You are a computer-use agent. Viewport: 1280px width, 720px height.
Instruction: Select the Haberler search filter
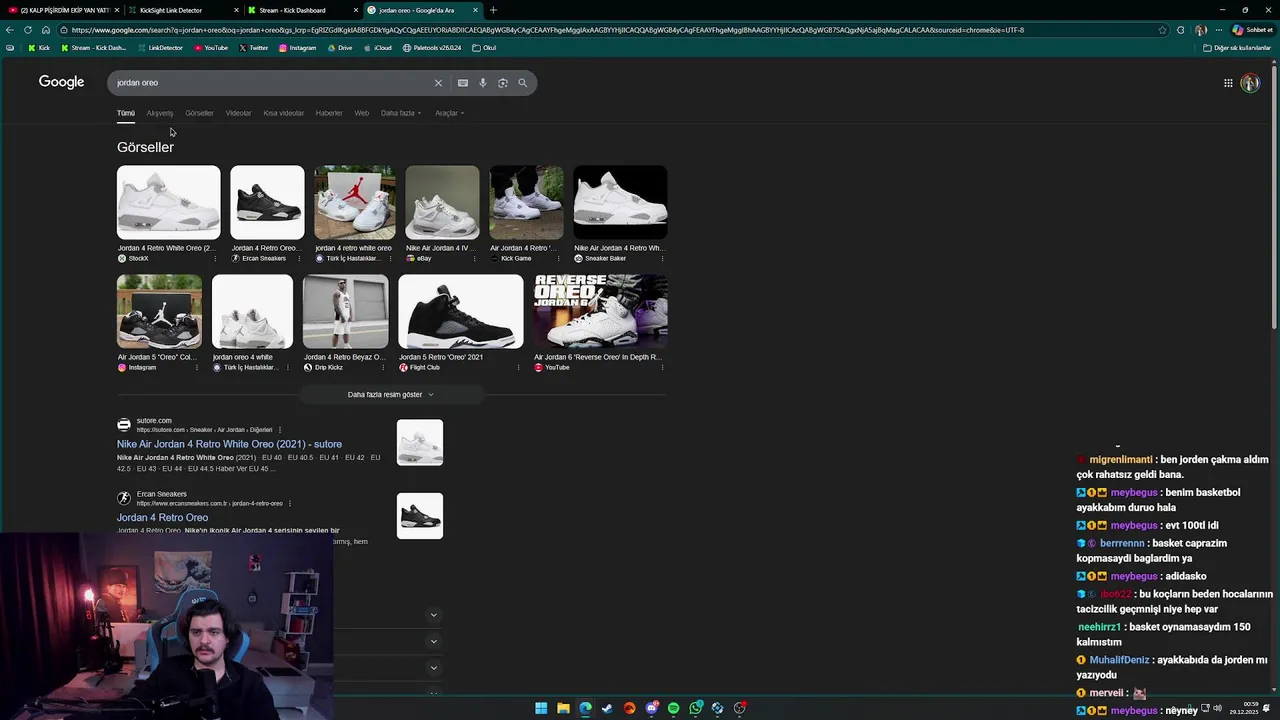coord(329,113)
